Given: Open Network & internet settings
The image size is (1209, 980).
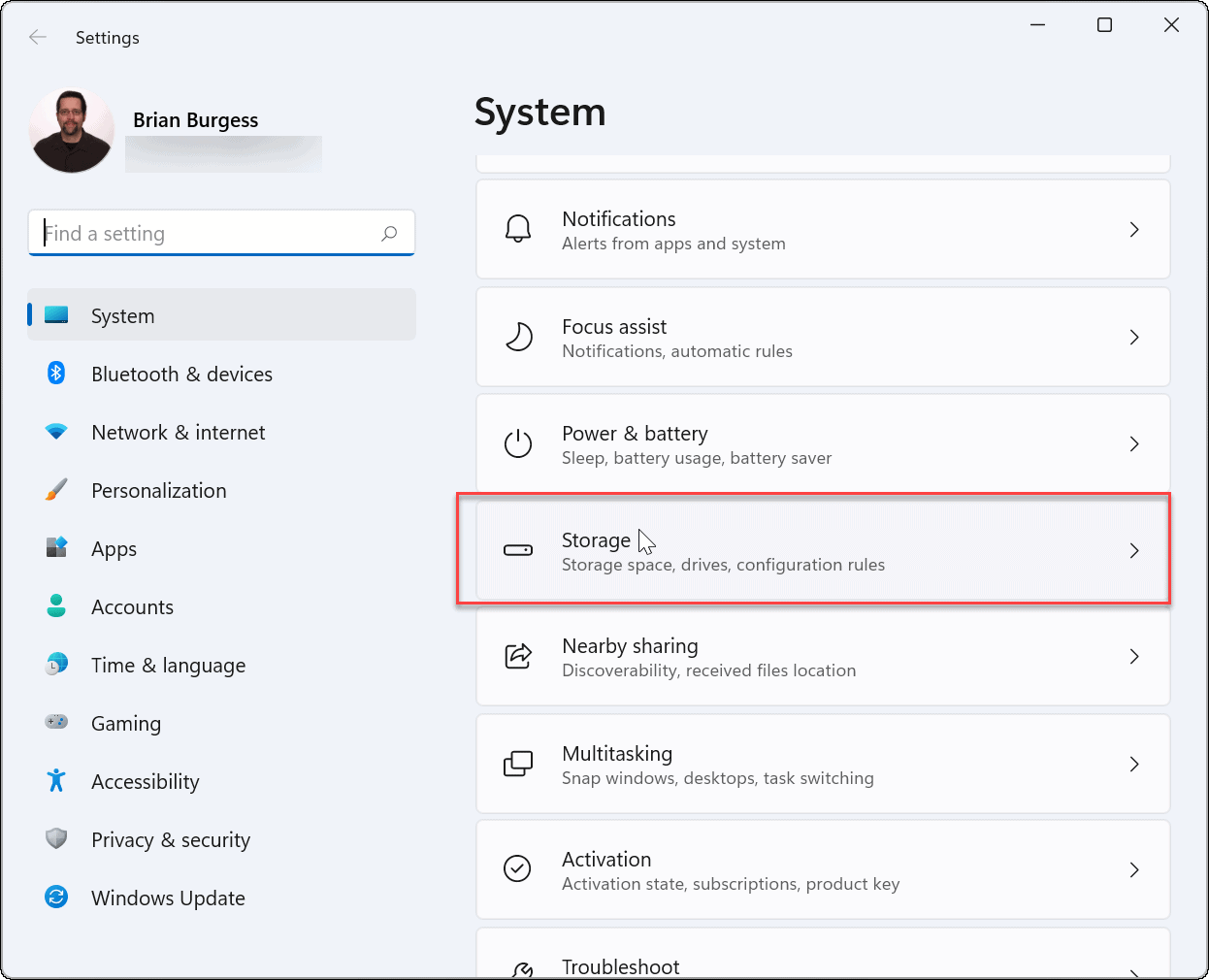Looking at the screenshot, I should click(x=222, y=432).
